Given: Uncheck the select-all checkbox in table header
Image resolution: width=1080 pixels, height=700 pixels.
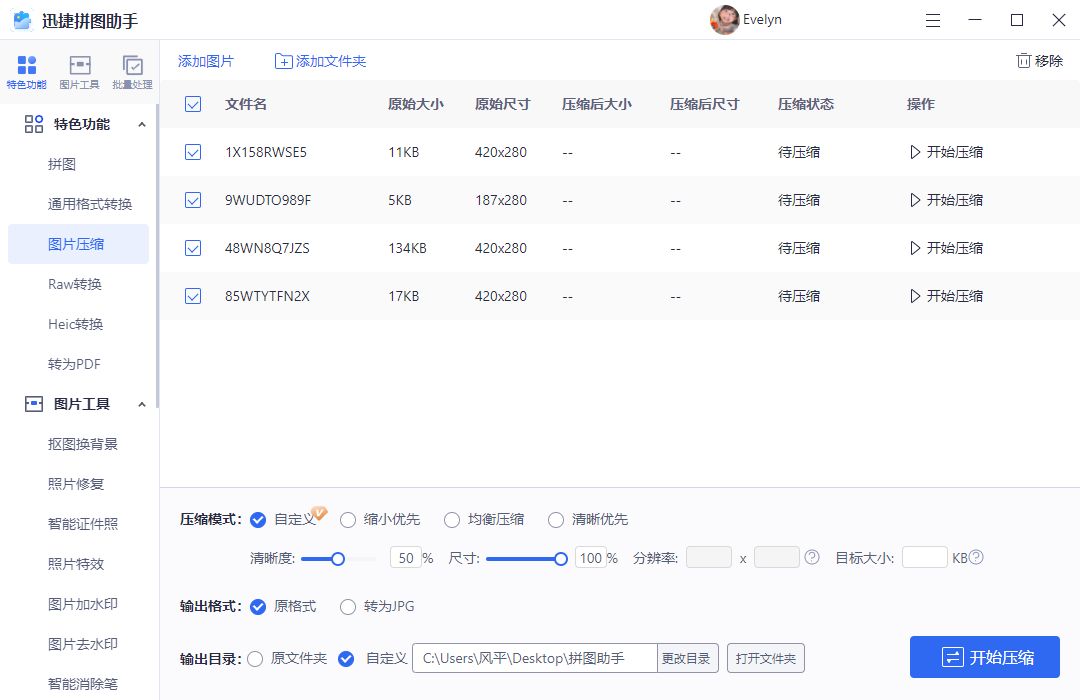Looking at the screenshot, I should pos(192,103).
